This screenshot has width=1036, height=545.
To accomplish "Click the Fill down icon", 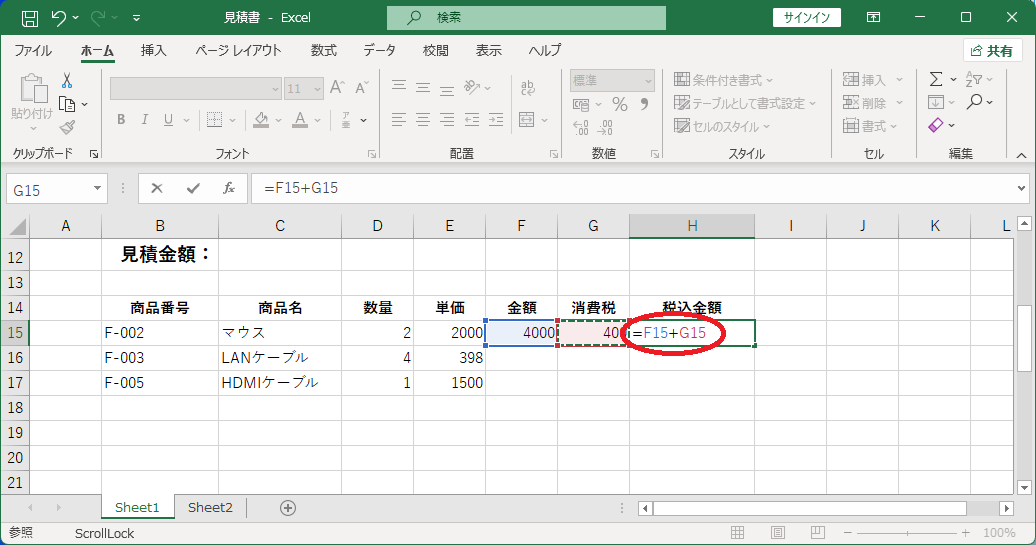I will (936, 102).
